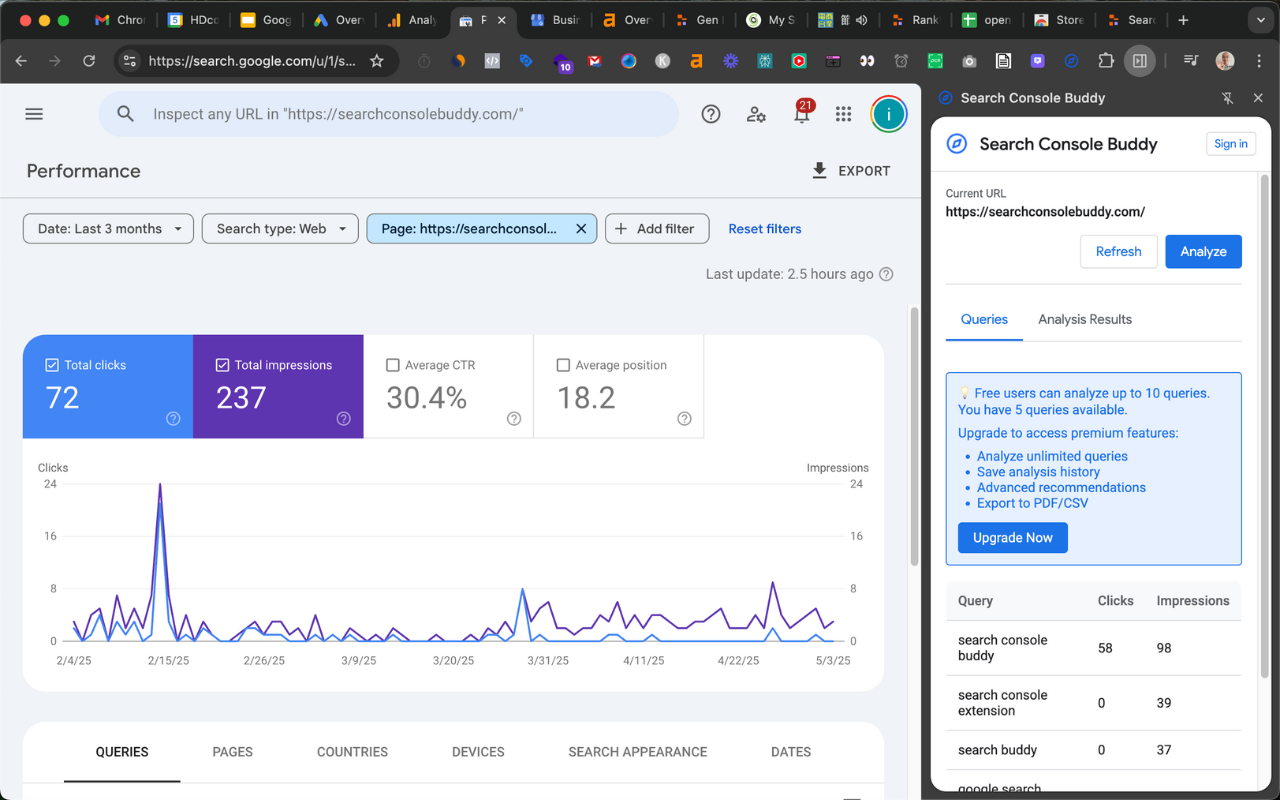Click the Upgrade Now button
The height and width of the screenshot is (800, 1280).
click(x=1012, y=537)
